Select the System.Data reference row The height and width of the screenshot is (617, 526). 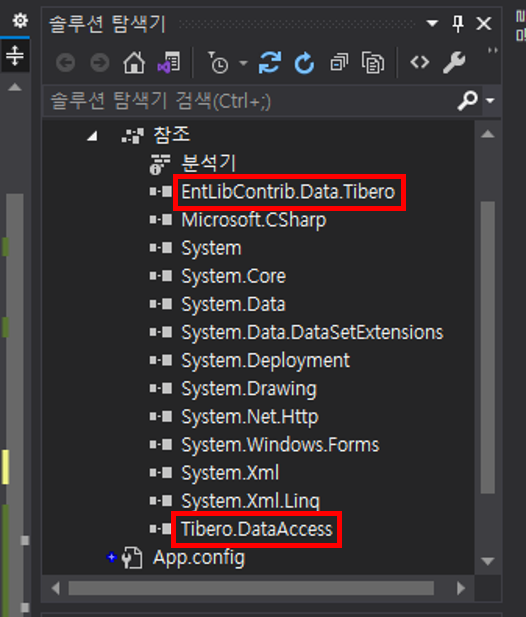click(233, 304)
